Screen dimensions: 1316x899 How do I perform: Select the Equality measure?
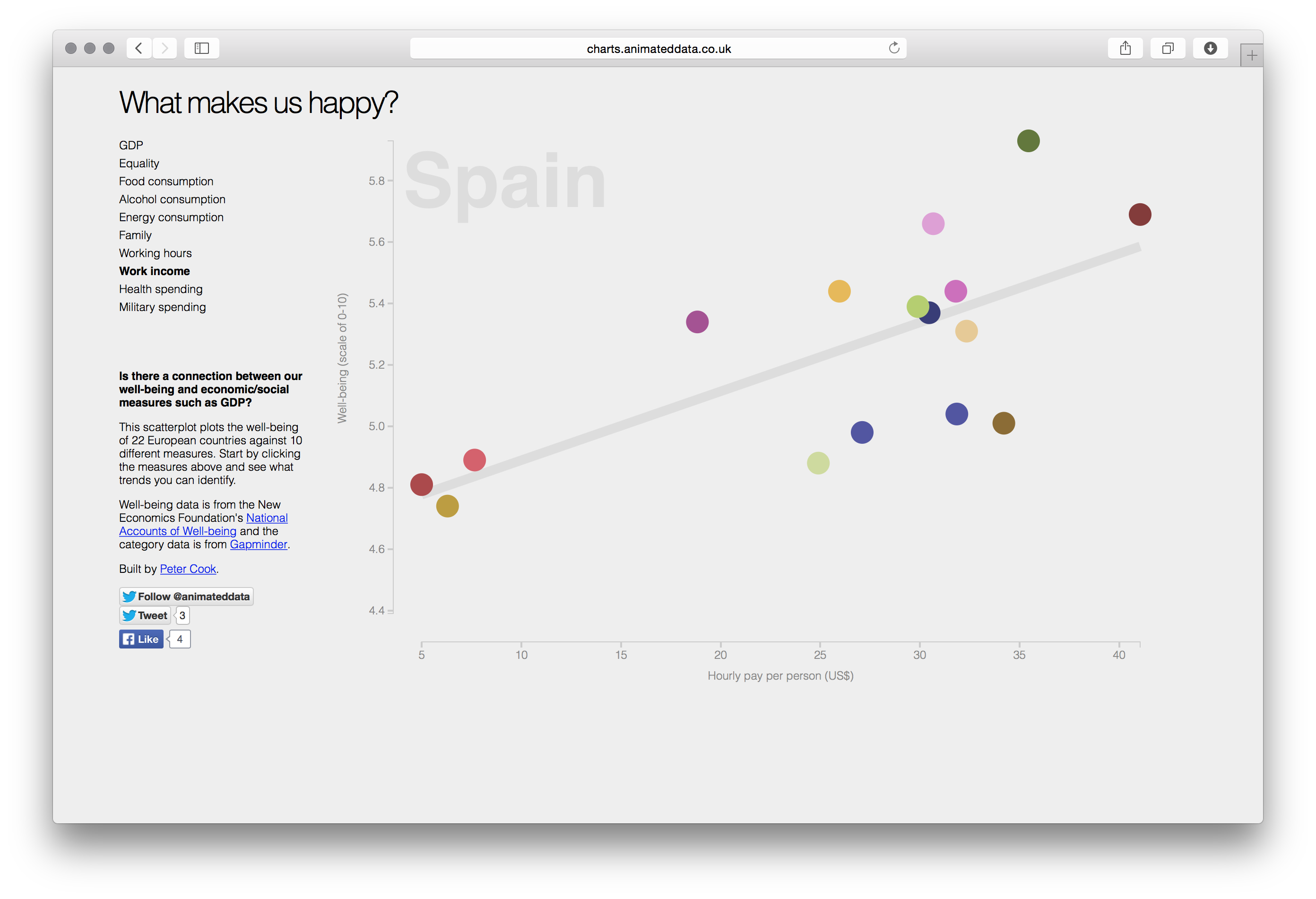pos(139,164)
